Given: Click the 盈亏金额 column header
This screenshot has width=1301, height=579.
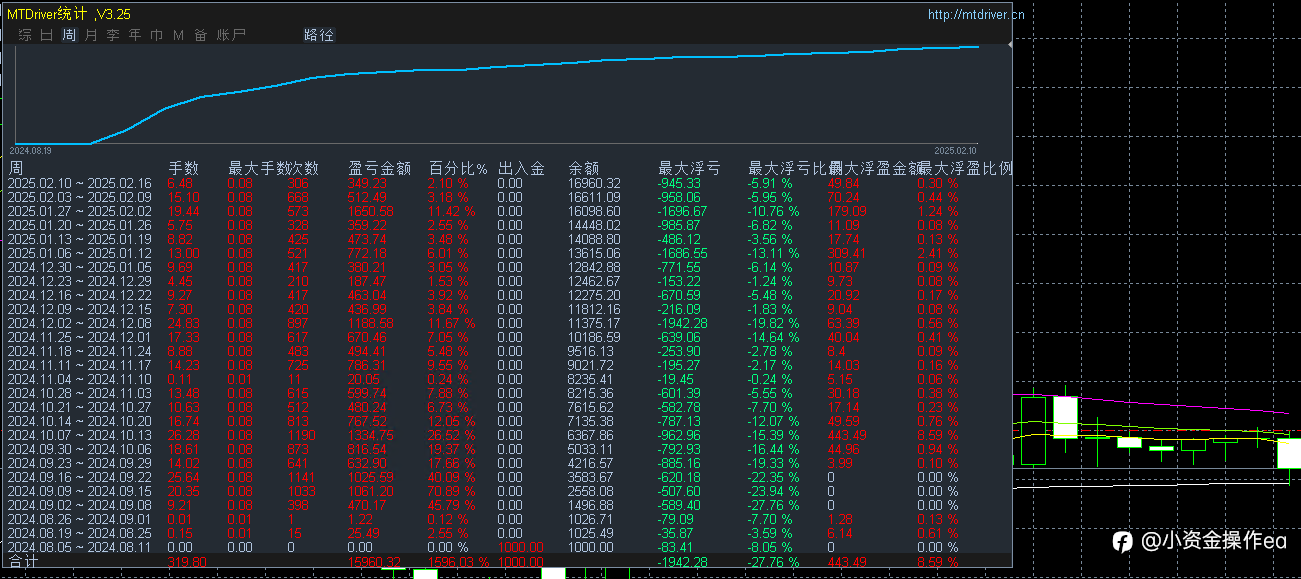Looking at the screenshot, I should [x=379, y=168].
